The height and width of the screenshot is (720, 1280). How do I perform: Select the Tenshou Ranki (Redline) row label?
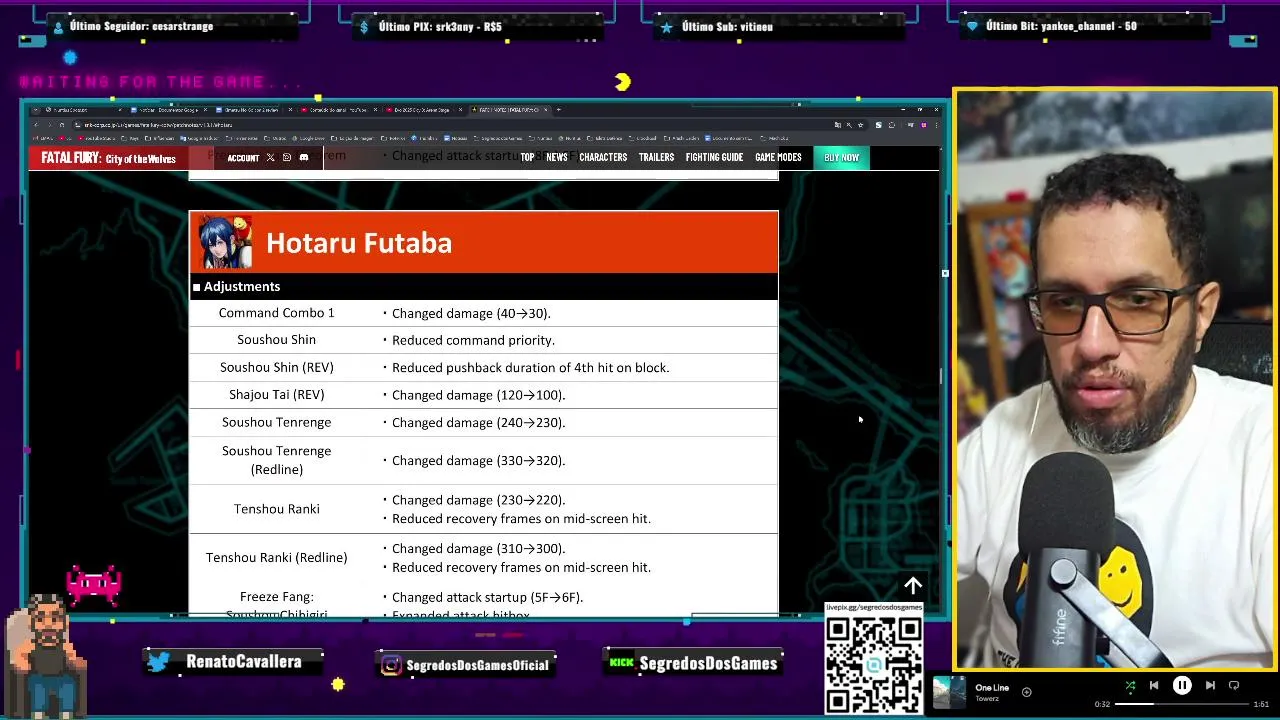coord(277,558)
